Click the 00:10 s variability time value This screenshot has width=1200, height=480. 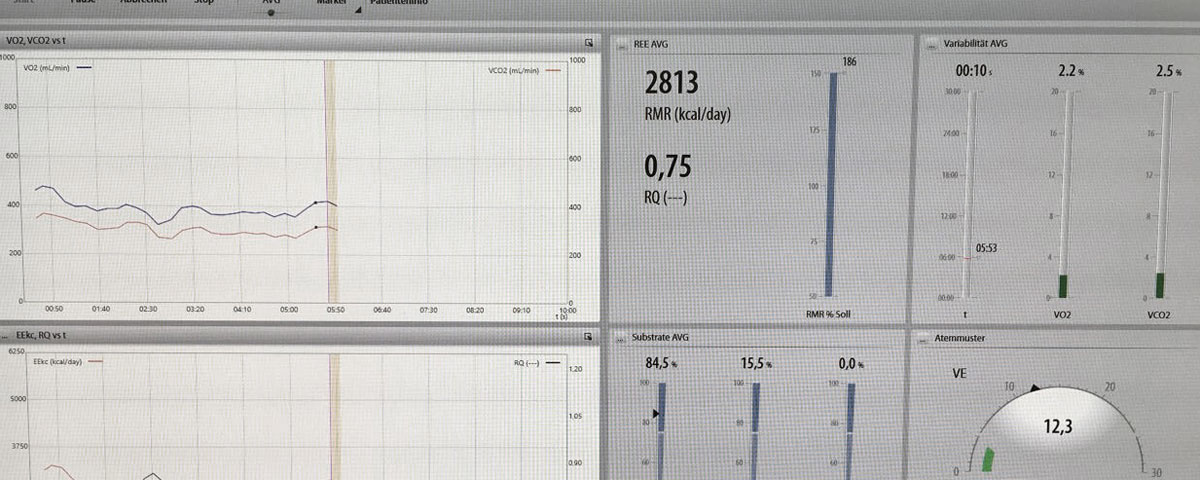(974, 71)
